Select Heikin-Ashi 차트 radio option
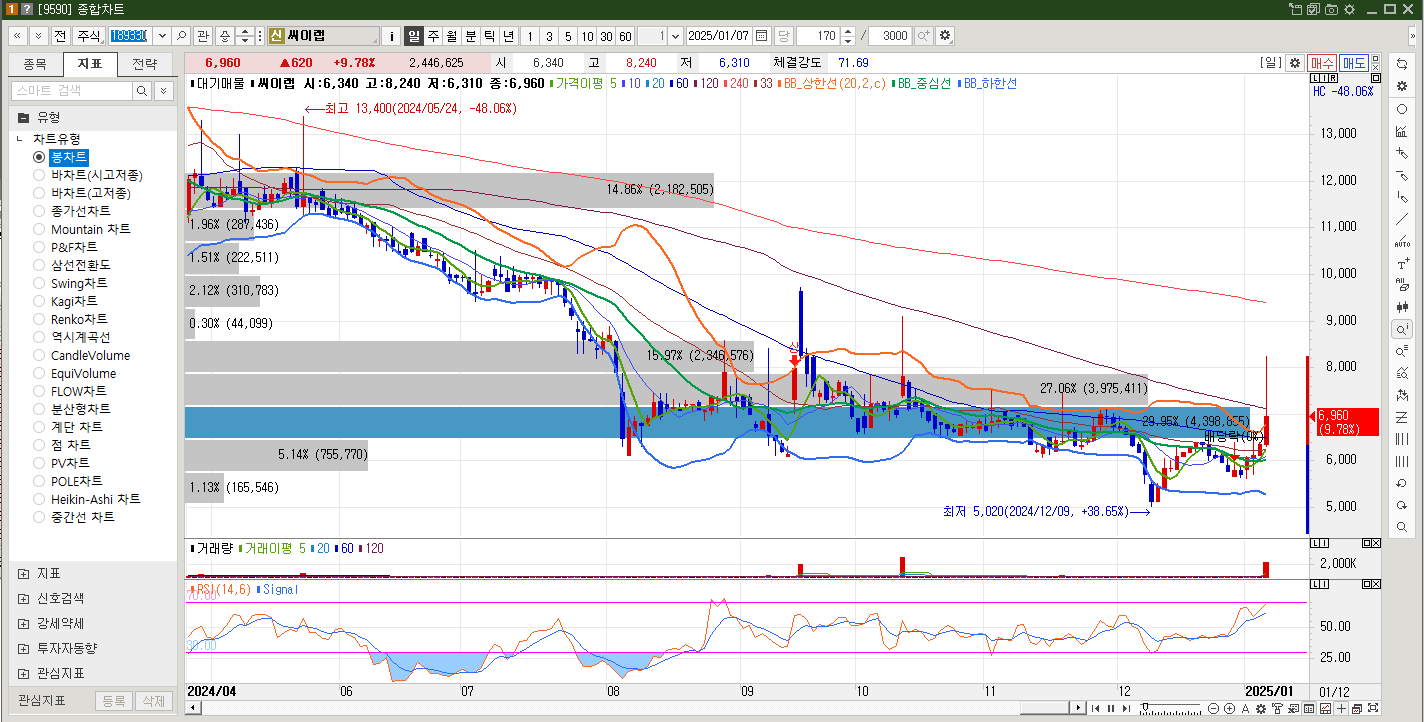This screenshot has height=722, width=1424. point(39,499)
